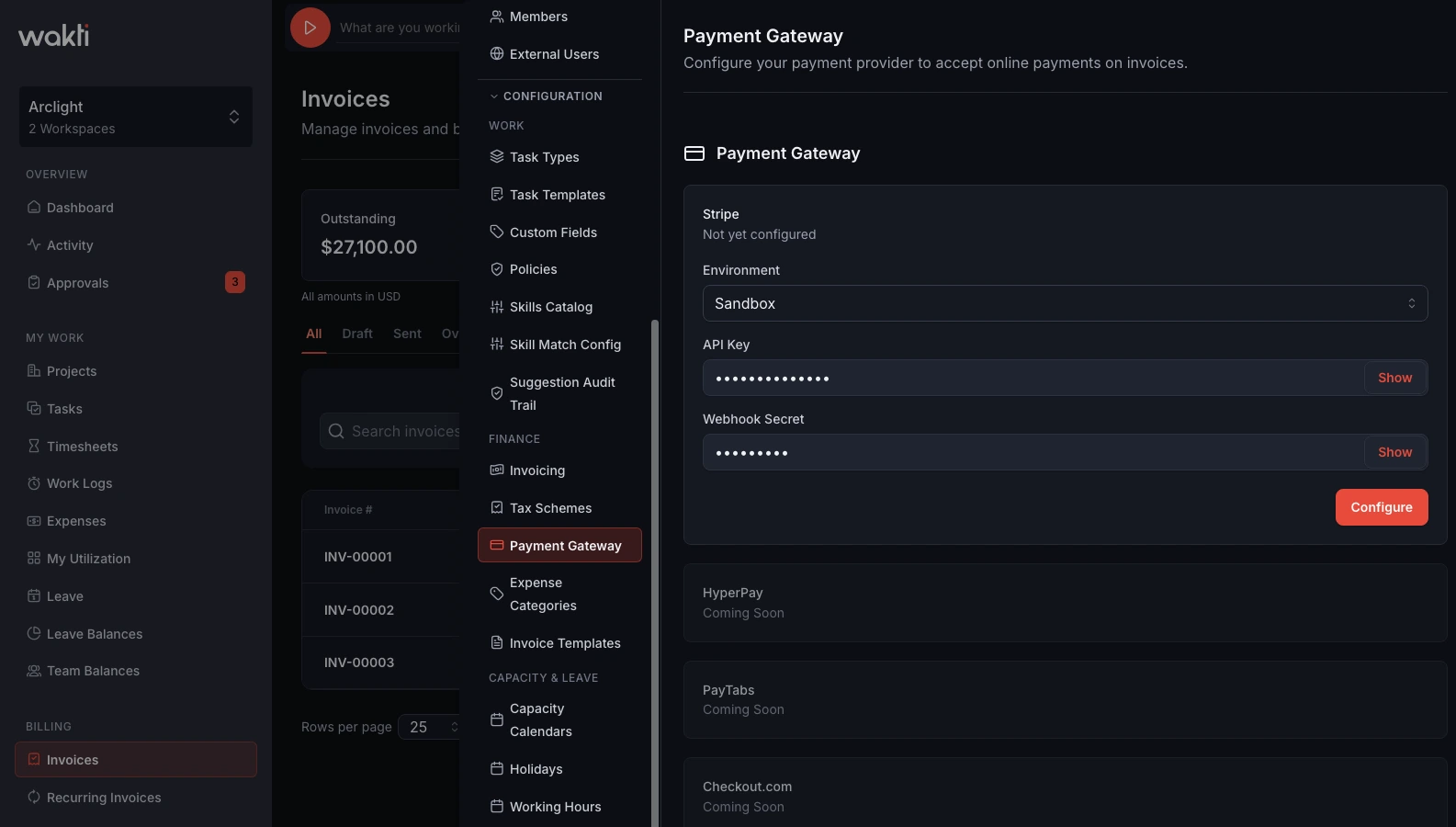Click the HyperPay Coming Soon card

coord(1065,603)
